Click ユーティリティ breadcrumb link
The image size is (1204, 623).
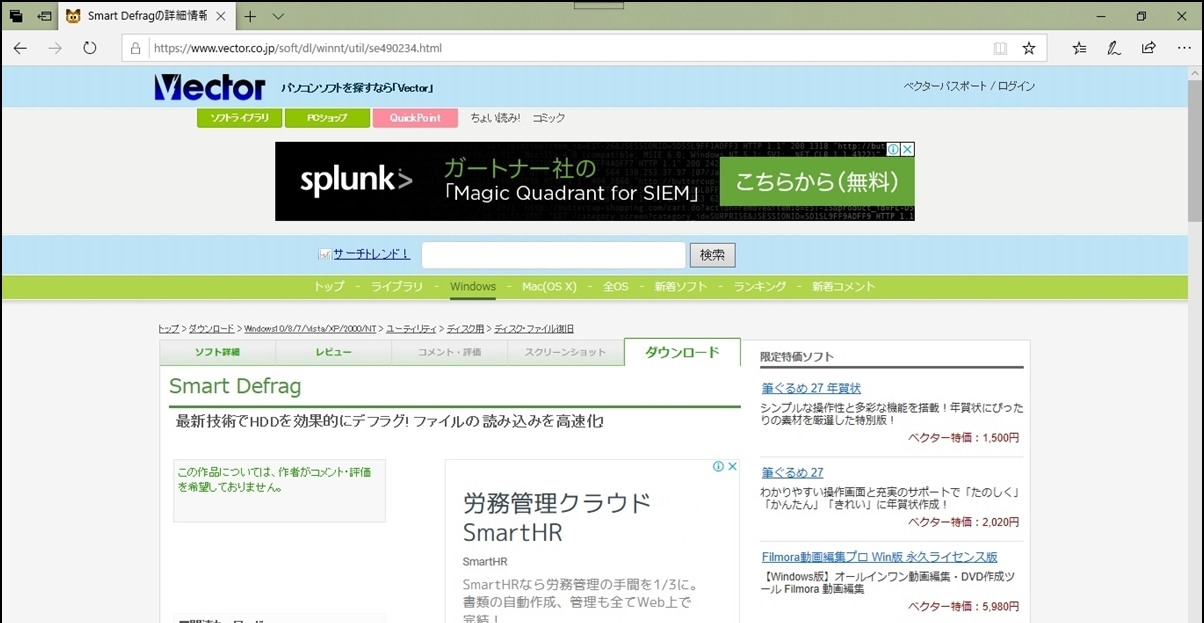coord(411,329)
